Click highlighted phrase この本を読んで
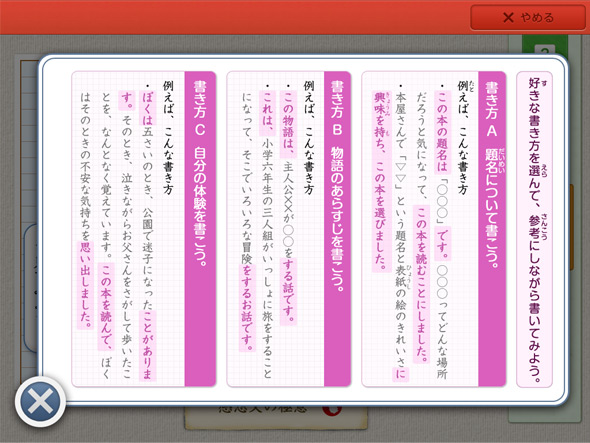The image size is (590, 443). click(x=106, y=307)
